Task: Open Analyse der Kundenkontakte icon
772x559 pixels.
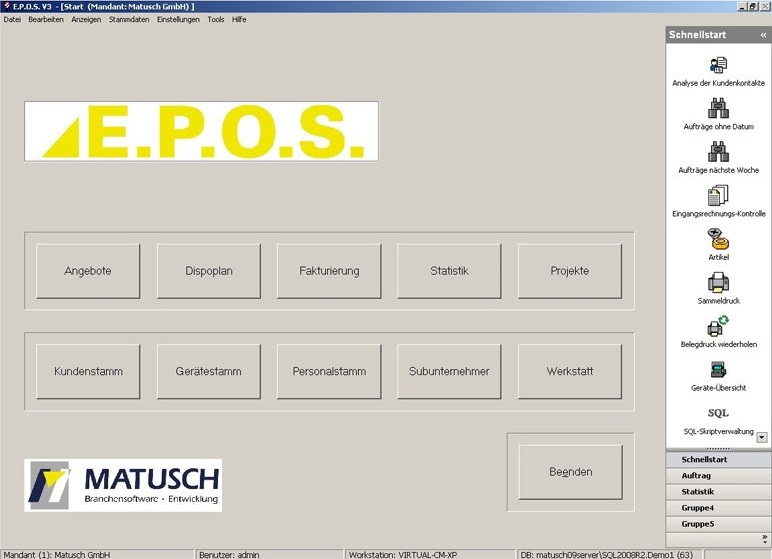Action: tap(718, 65)
